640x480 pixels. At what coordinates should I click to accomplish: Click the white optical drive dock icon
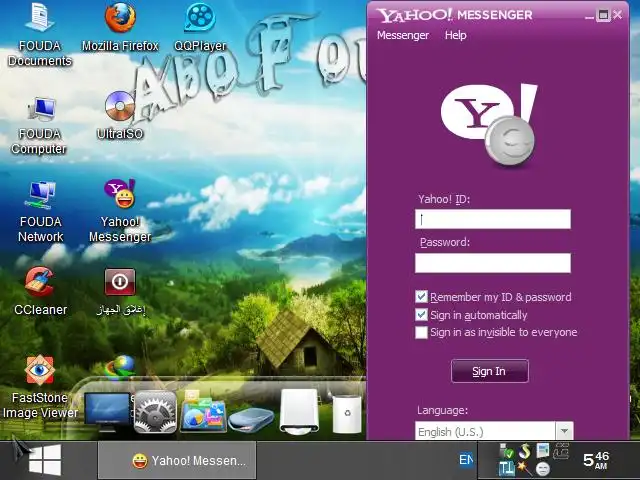(x=299, y=411)
